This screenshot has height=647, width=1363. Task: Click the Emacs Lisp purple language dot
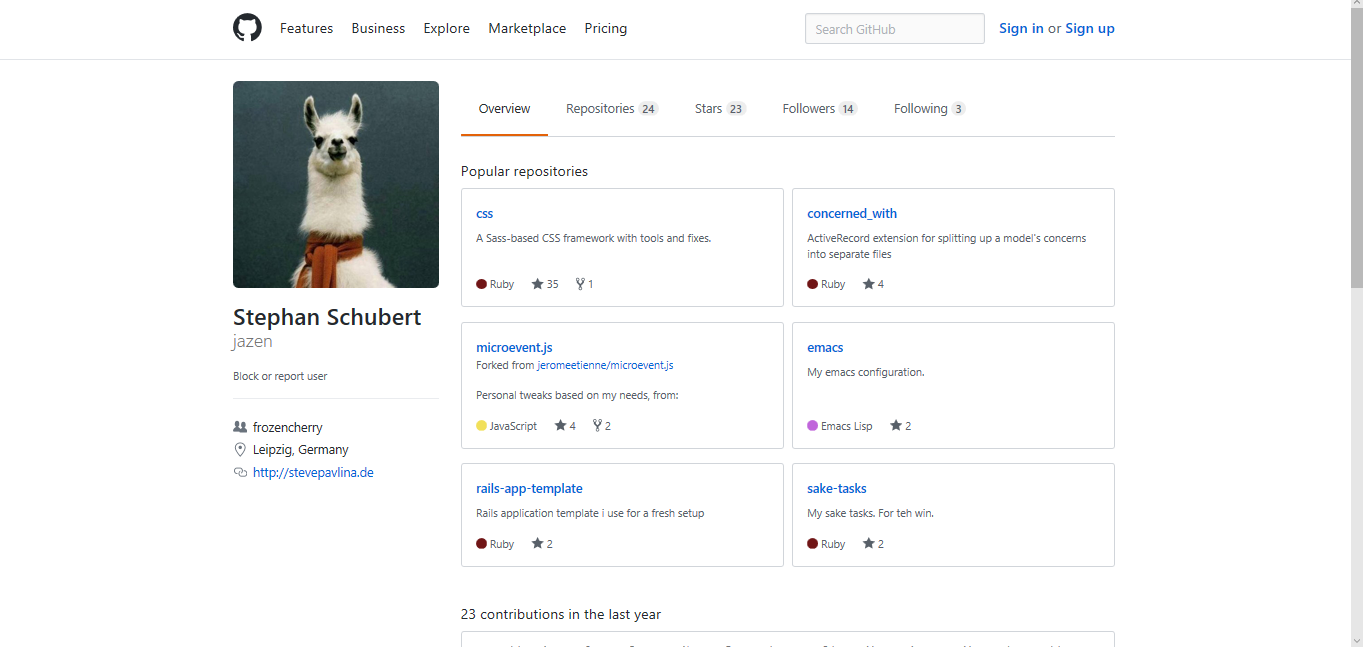[812, 426]
